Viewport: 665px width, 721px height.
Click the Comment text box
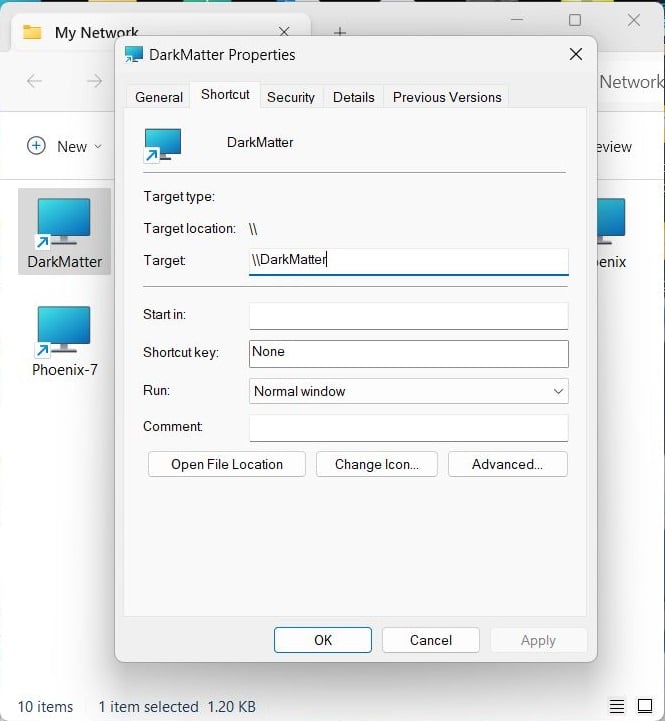tap(408, 428)
